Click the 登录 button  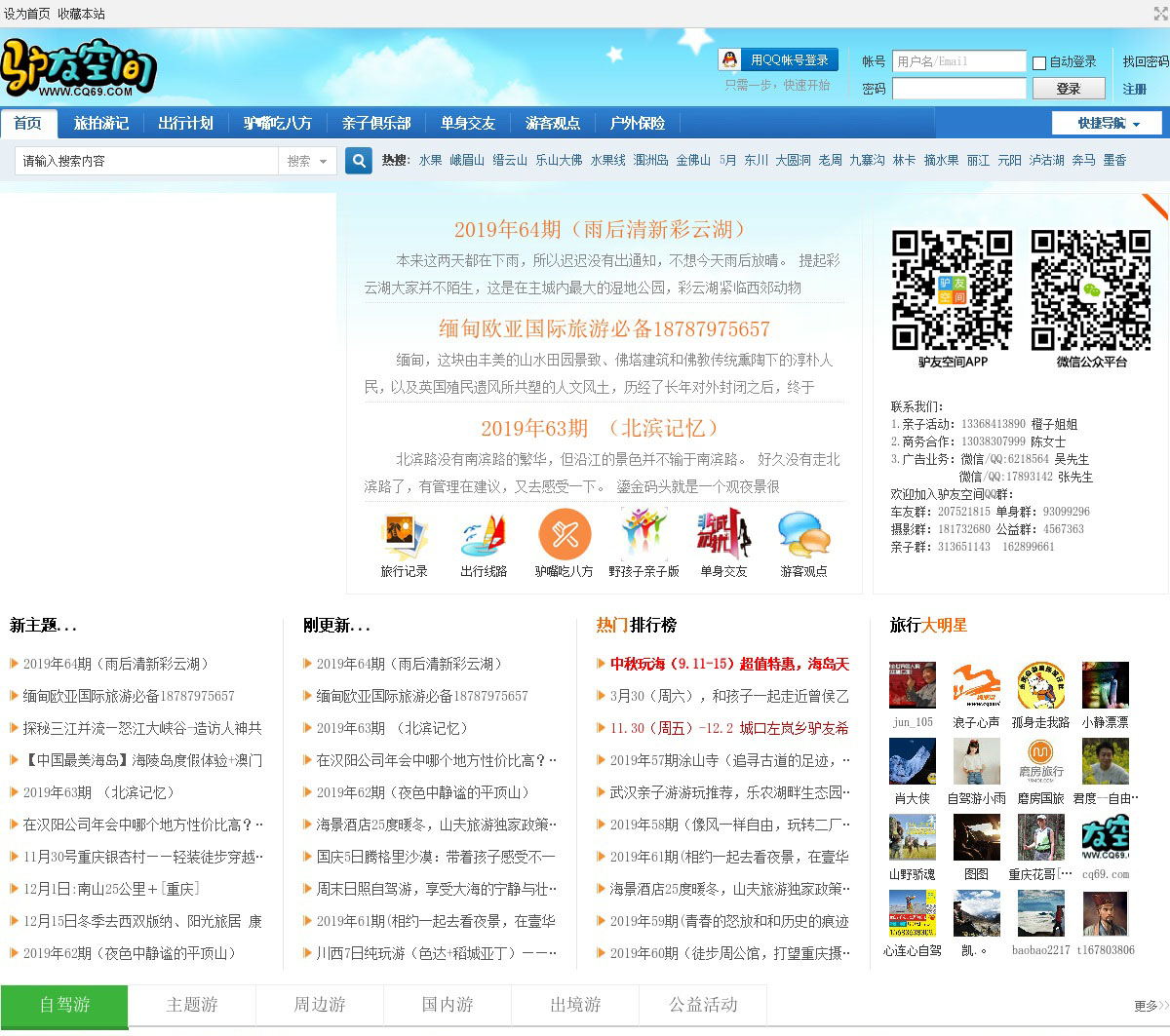coord(1068,89)
